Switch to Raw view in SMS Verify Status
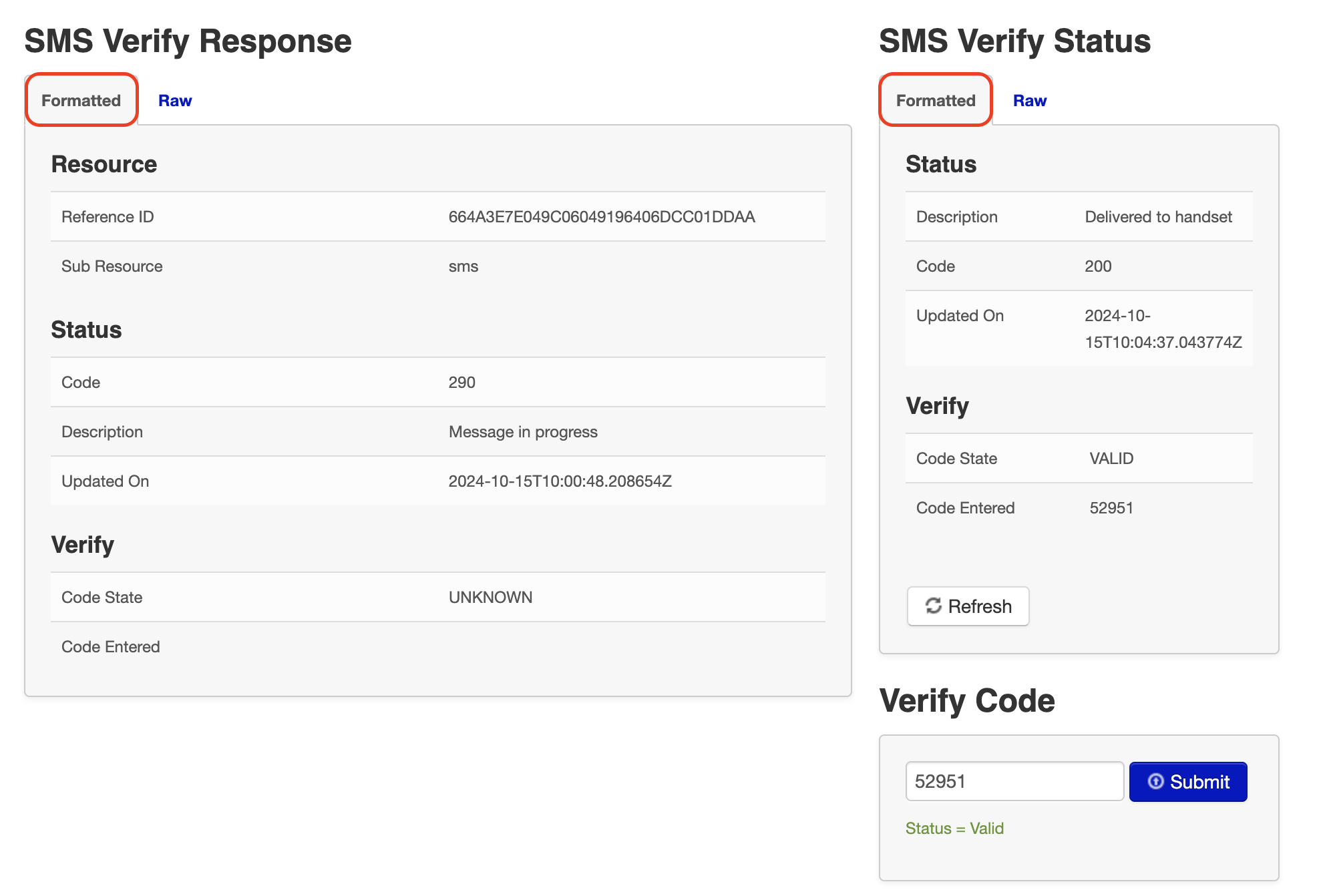This screenshot has height=896, width=1321. pos(1029,100)
